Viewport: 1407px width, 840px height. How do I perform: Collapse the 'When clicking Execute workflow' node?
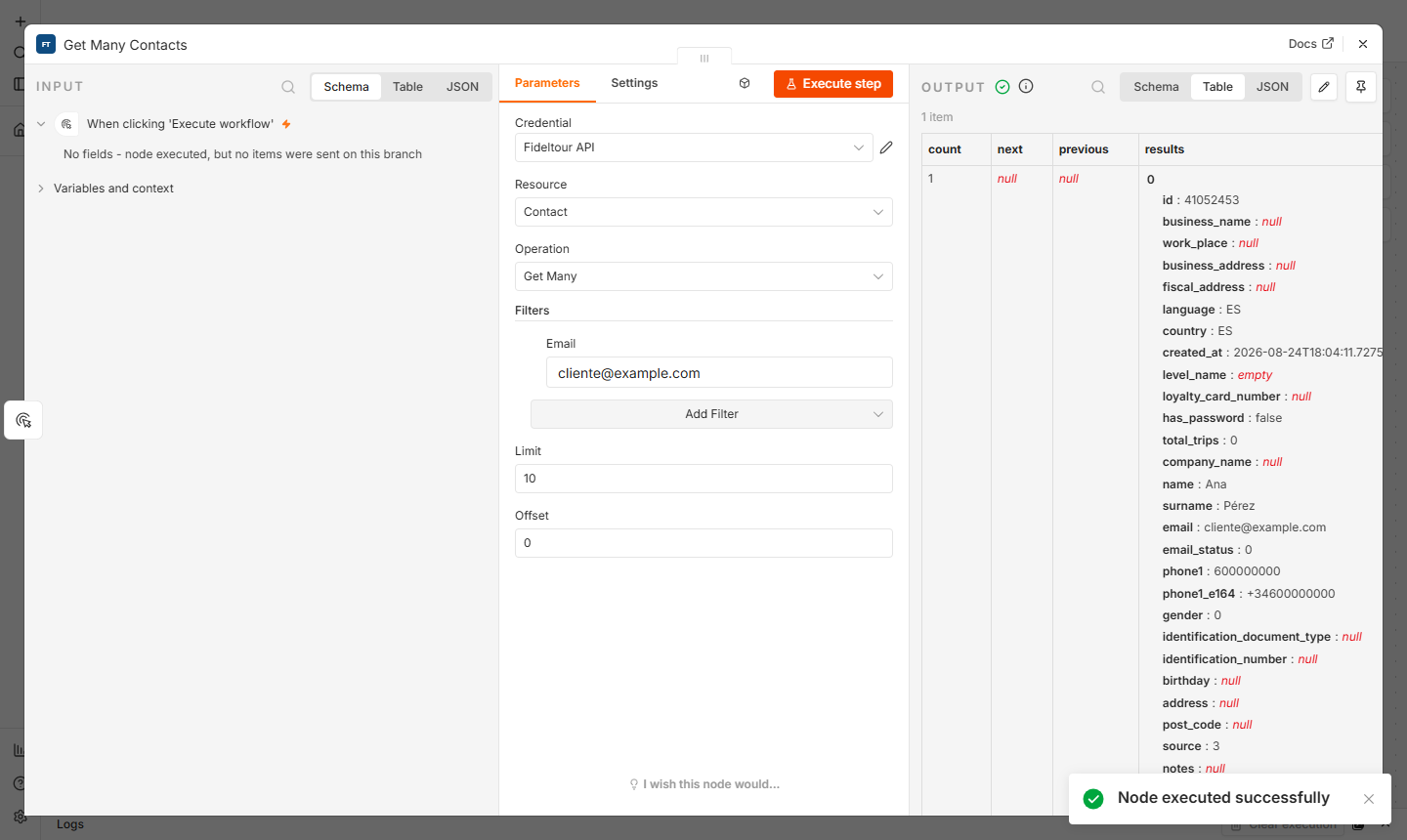point(41,124)
